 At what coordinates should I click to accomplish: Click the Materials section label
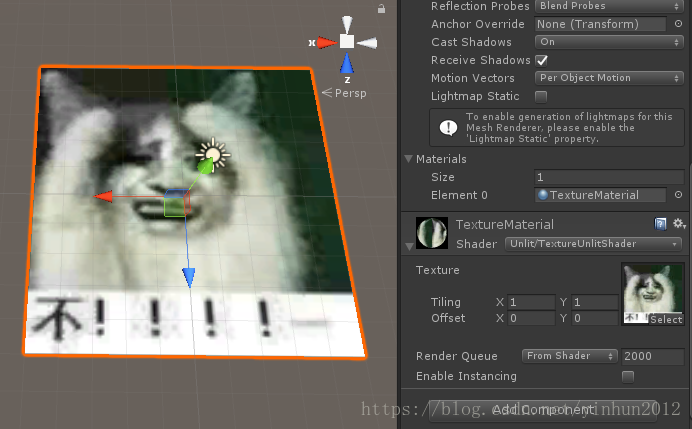coord(441,159)
